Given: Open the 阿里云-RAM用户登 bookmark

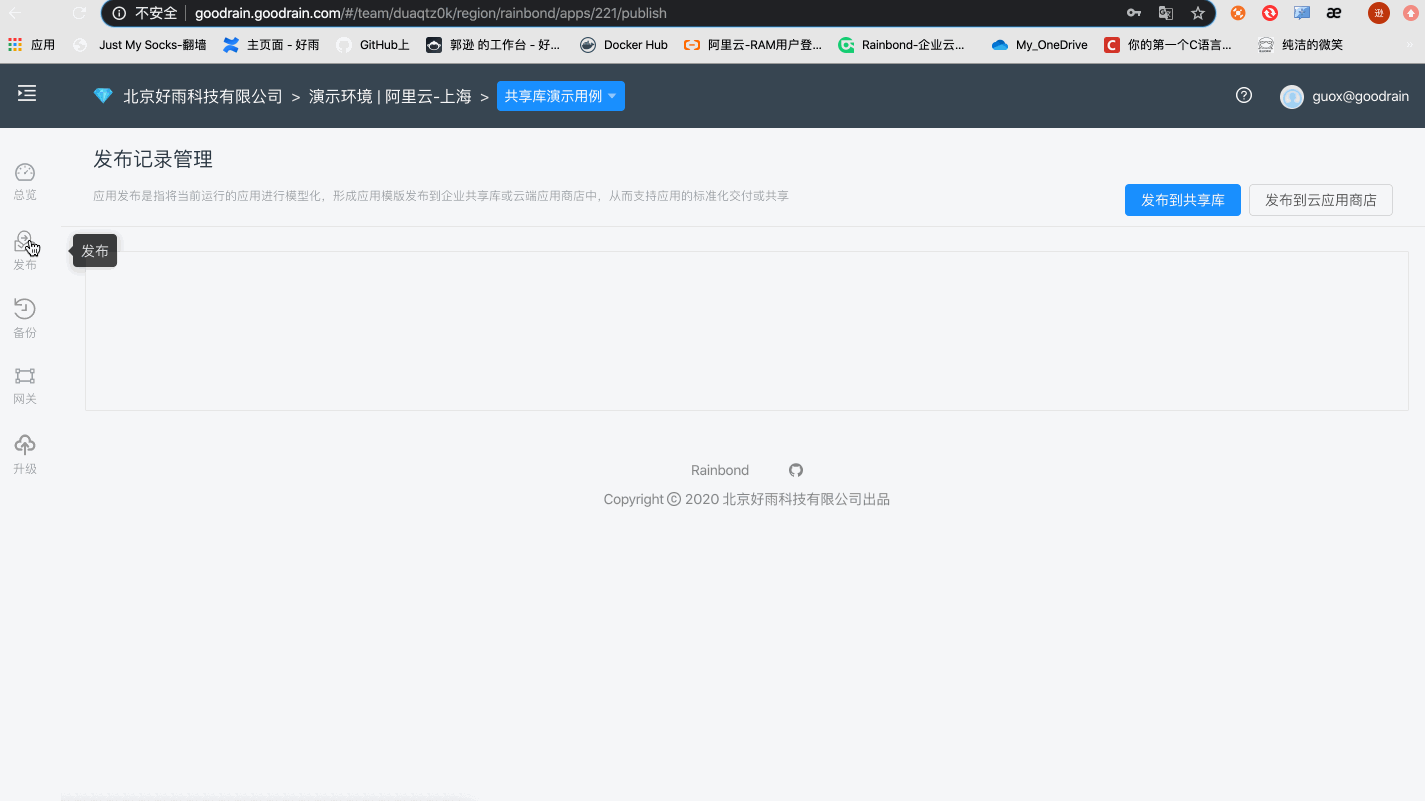Looking at the screenshot, I should (753, 45).
